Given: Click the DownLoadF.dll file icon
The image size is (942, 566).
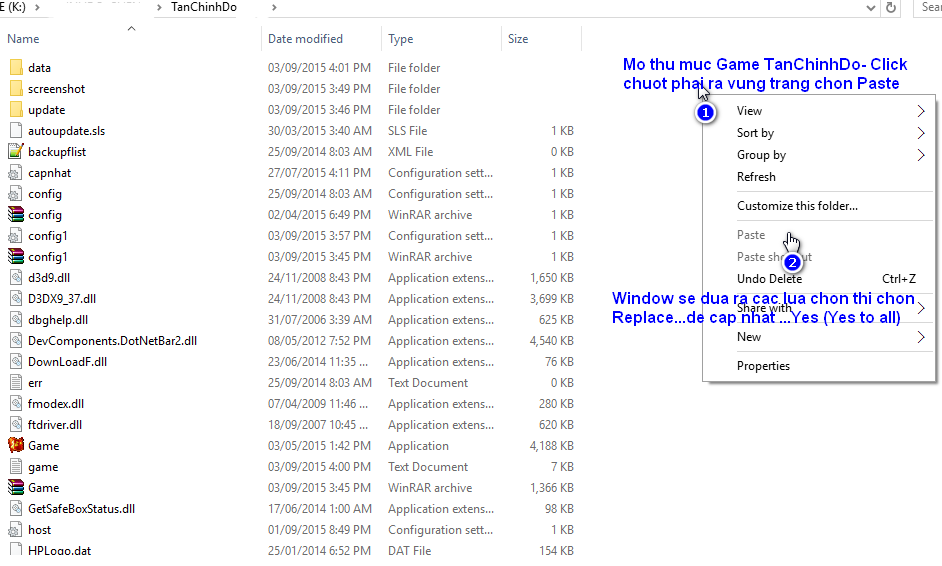Looking at the screenshot, I should (x=16, y=362).
